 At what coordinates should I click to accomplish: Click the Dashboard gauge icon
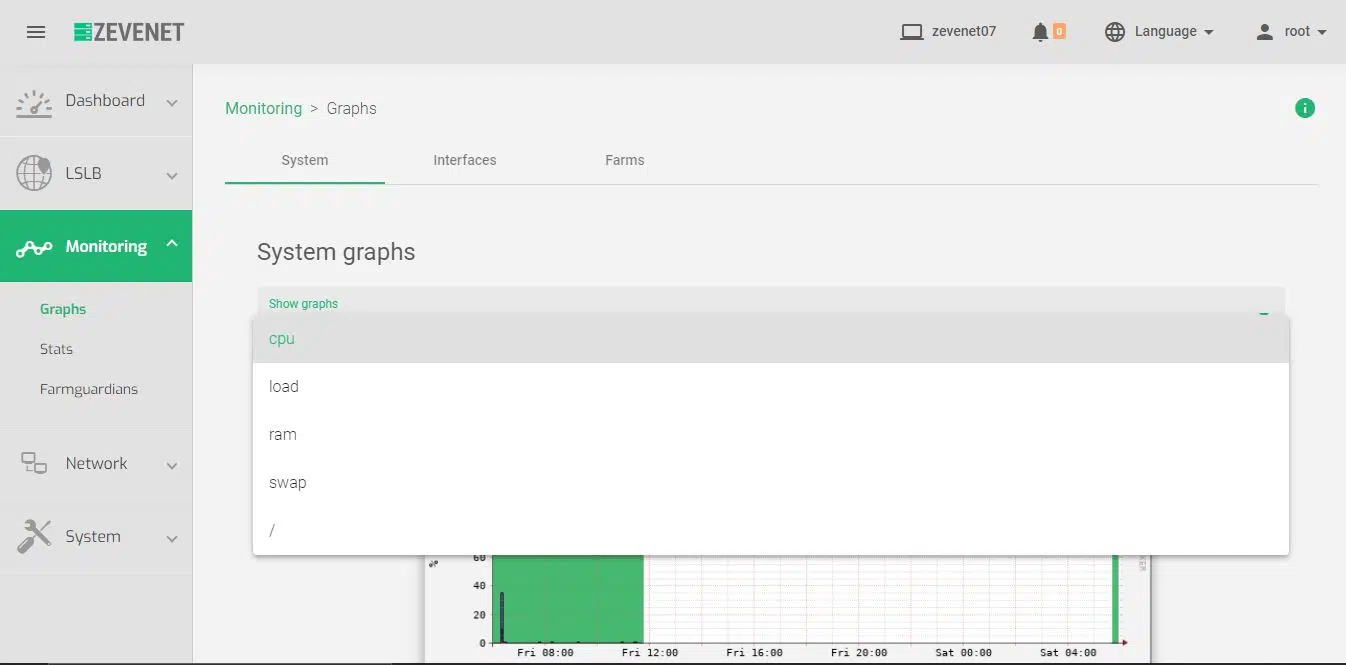click(x=34, y=102)
